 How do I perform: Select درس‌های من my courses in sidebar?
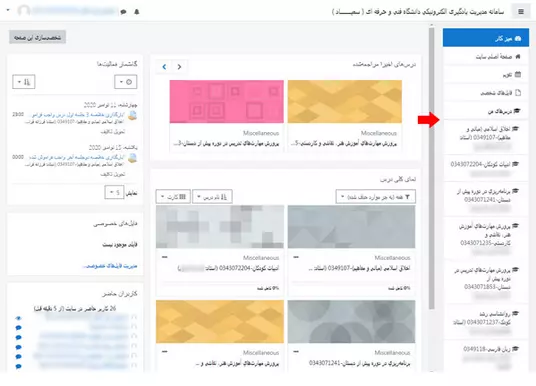(486, 111)
